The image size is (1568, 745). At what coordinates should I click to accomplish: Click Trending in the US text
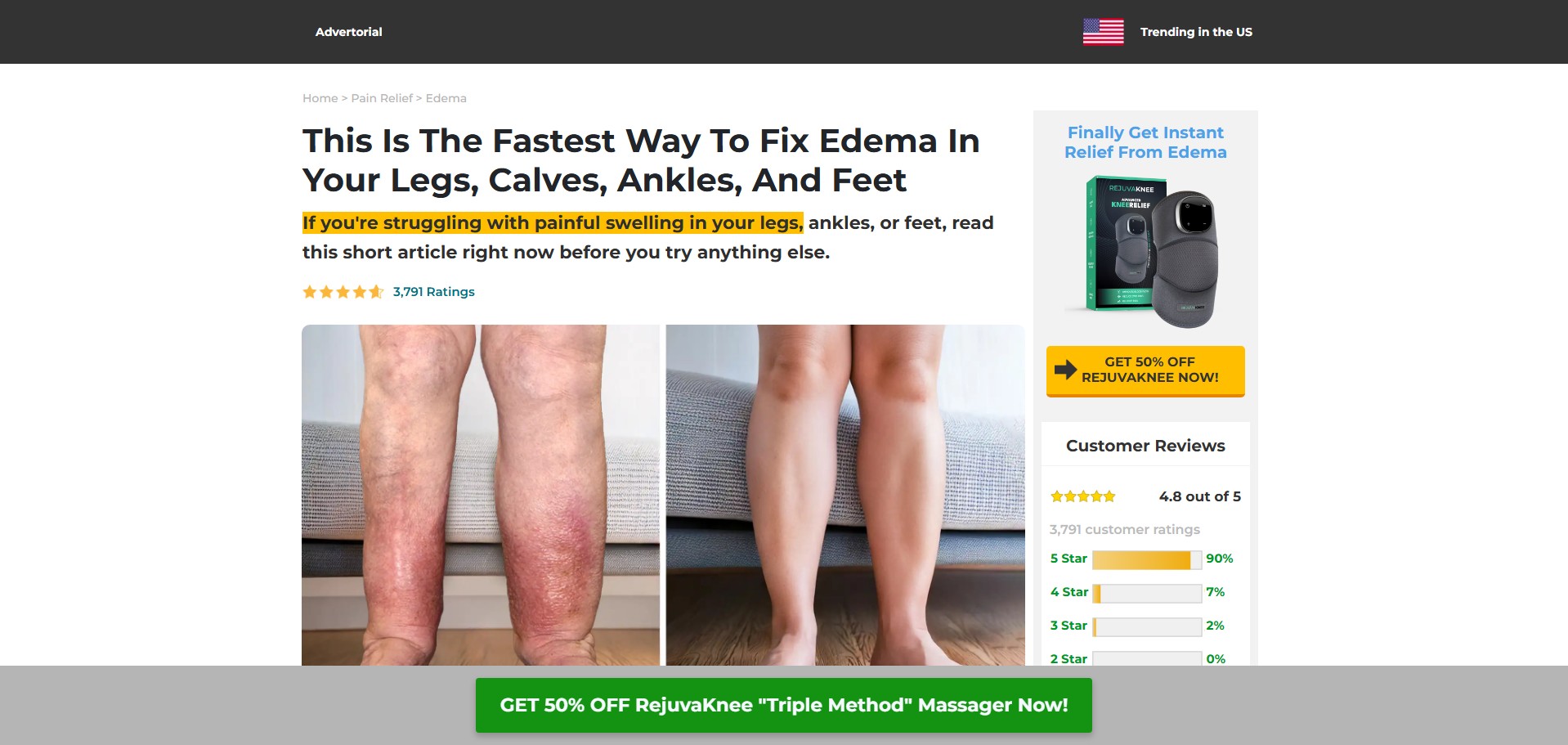(x=1196, y=32)
